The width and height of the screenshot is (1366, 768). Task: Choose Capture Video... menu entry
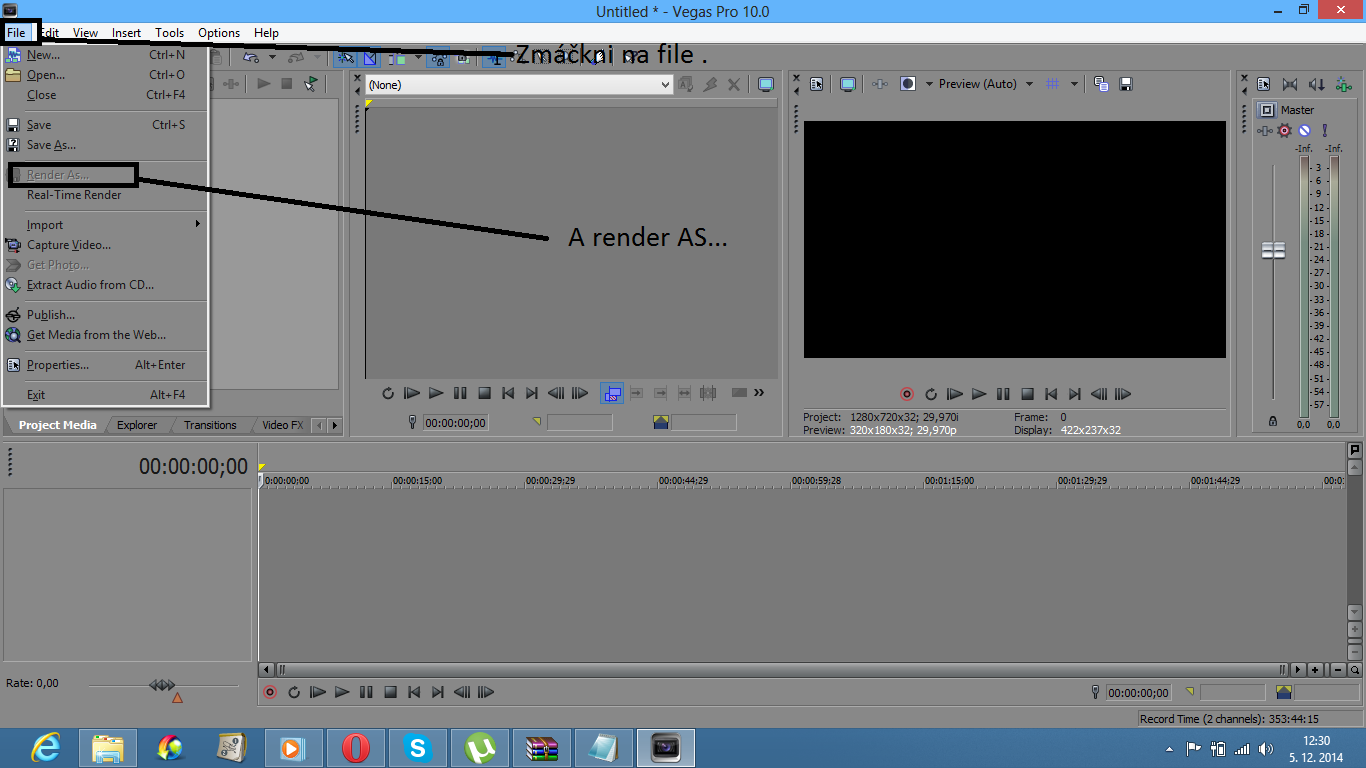point(105,245)
